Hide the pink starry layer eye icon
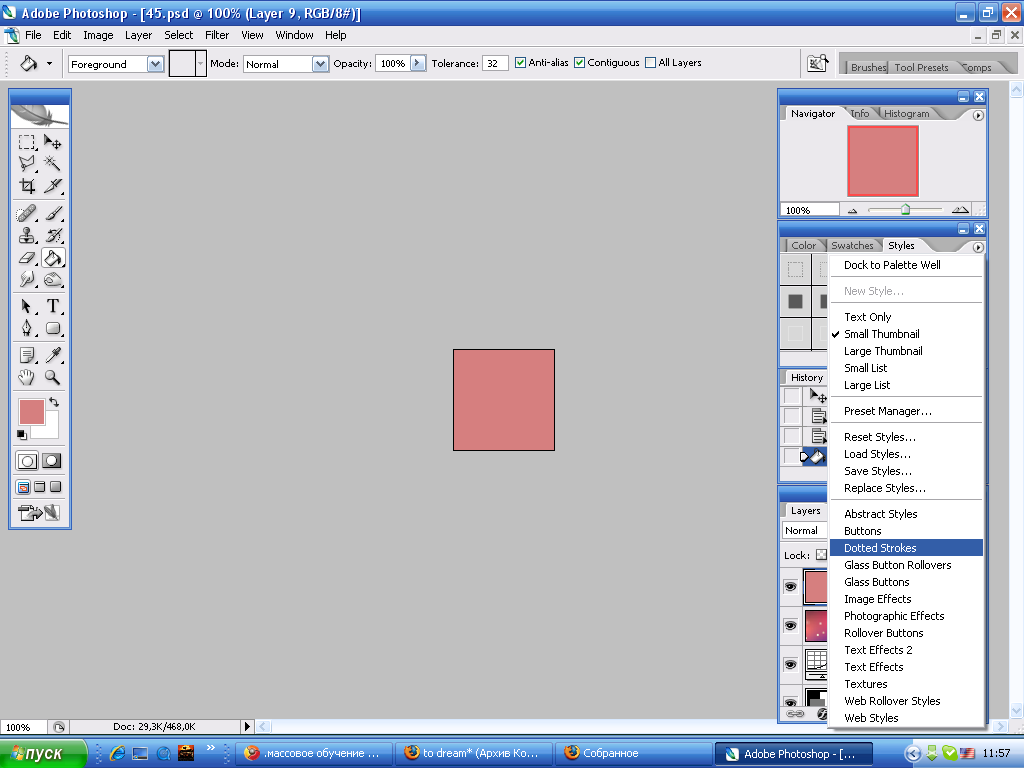This screenshot has height=768, width=1024. (790, 626)
